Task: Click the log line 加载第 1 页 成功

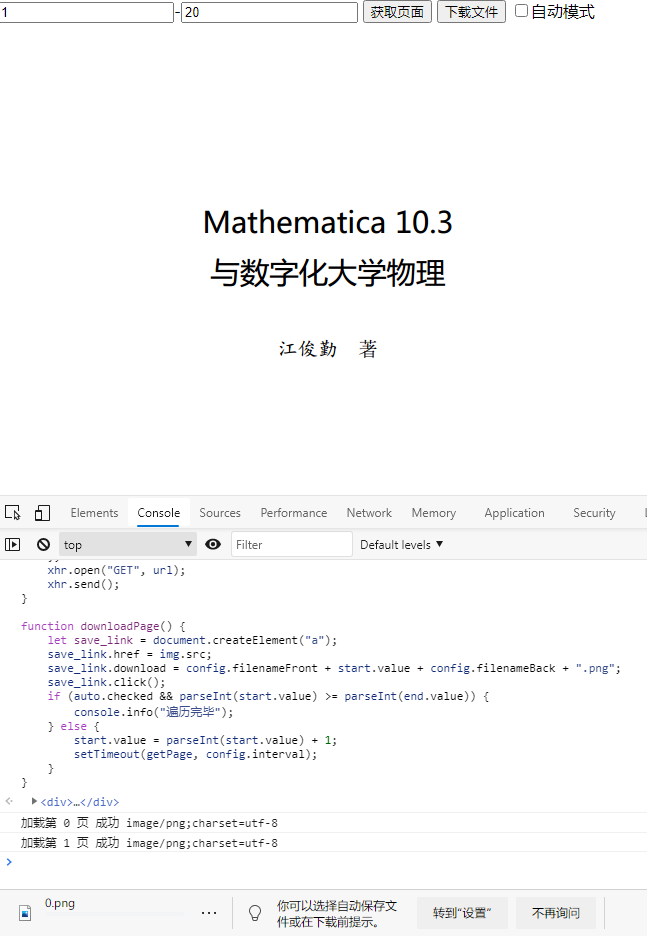Action: [149, 843]
